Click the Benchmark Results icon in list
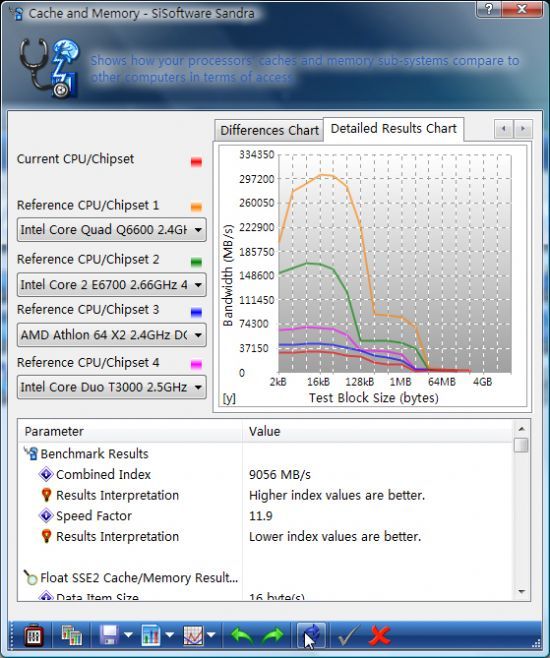The height and width of the screenshot is (658, 550). [31, 453]
